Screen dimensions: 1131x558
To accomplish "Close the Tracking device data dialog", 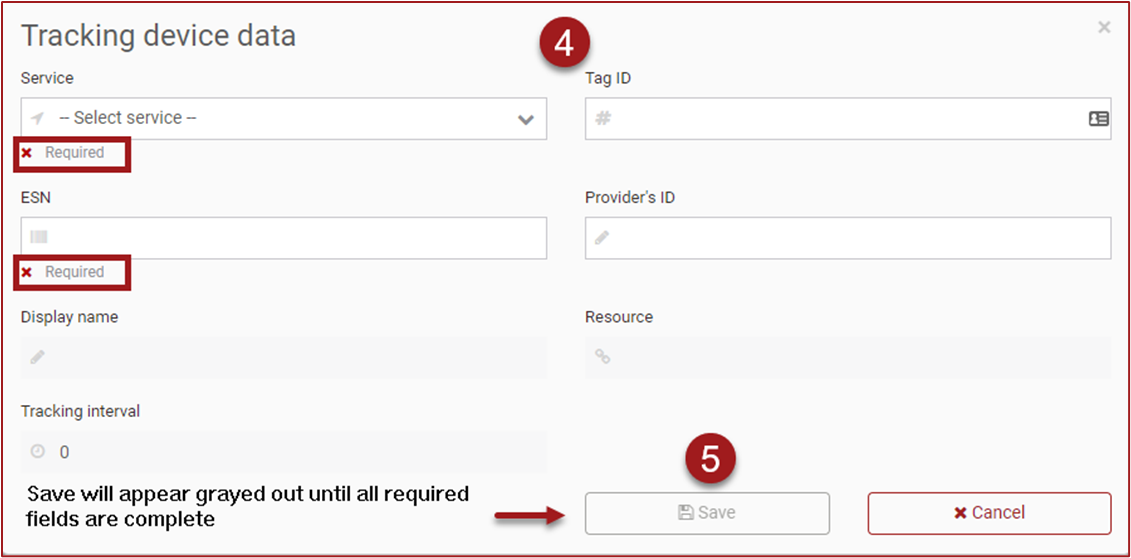I will 1104,27.
